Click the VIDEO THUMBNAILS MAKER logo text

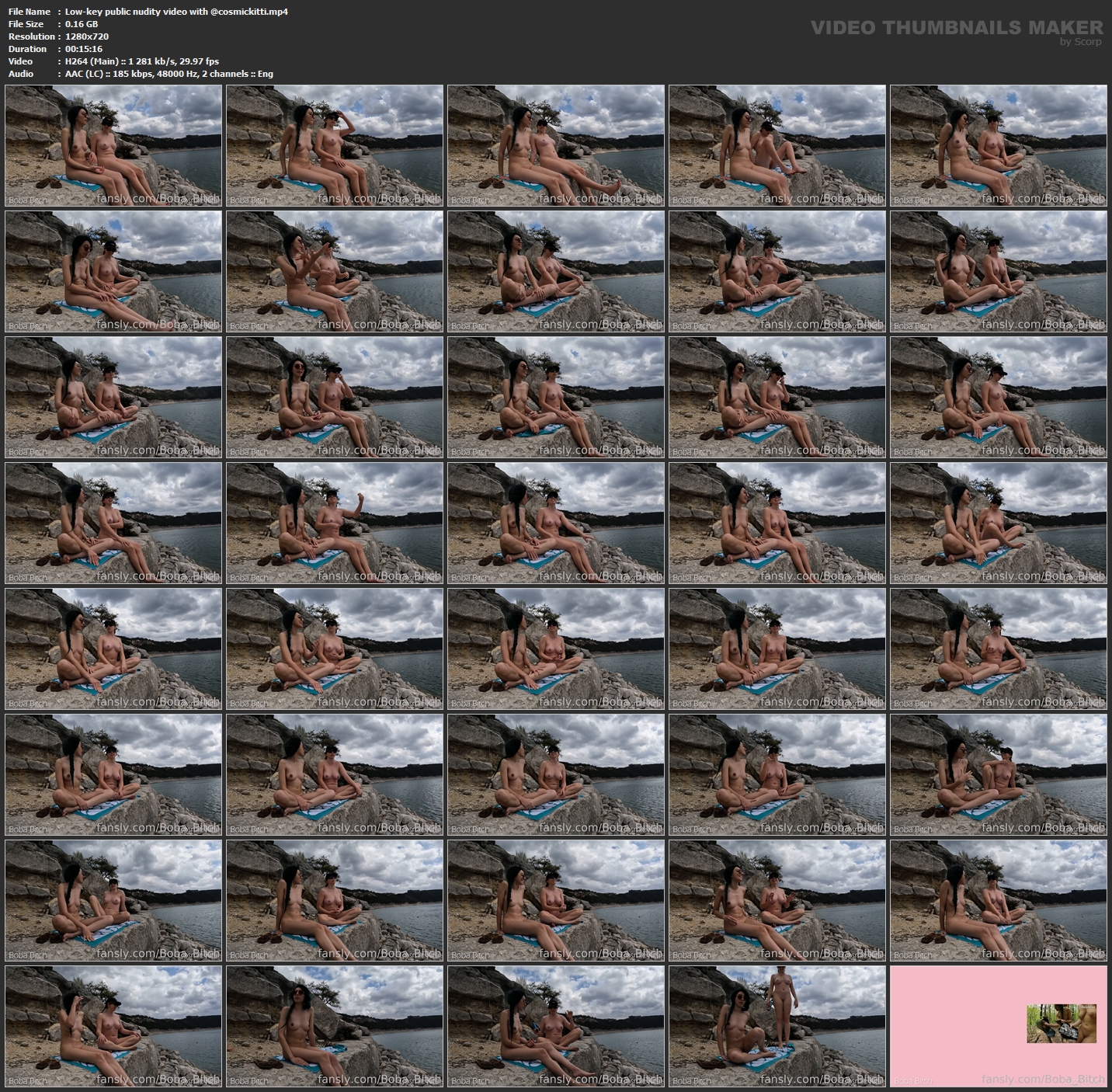coord(956,27)
